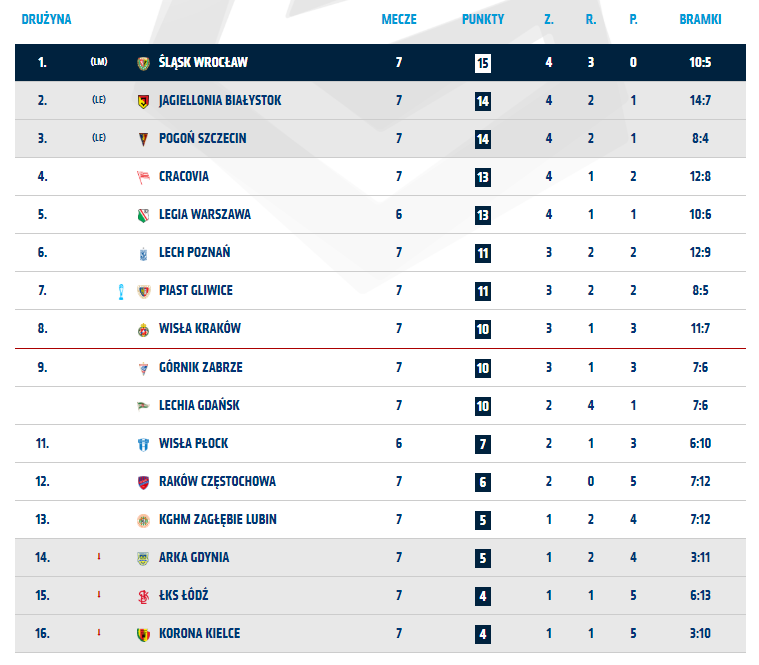
Task: Click the Śląsk Wrocław club crest
Action: pyautogui.click(x=143, y=63)
